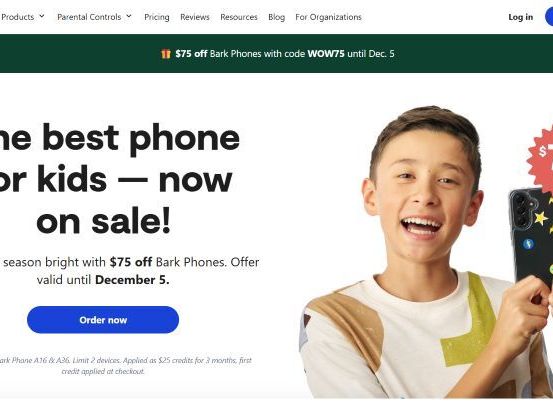The width and height of the screenshot is (553, 415).
Task: Open the Reviews link
Action: point(195,17)
